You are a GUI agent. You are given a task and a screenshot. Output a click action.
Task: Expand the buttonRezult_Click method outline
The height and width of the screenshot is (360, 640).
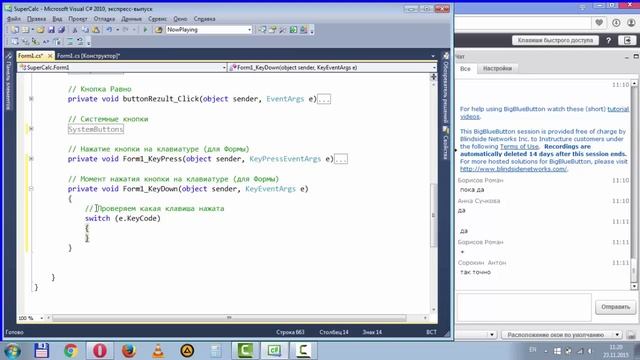pyautogui.click(x=31, y=99)
